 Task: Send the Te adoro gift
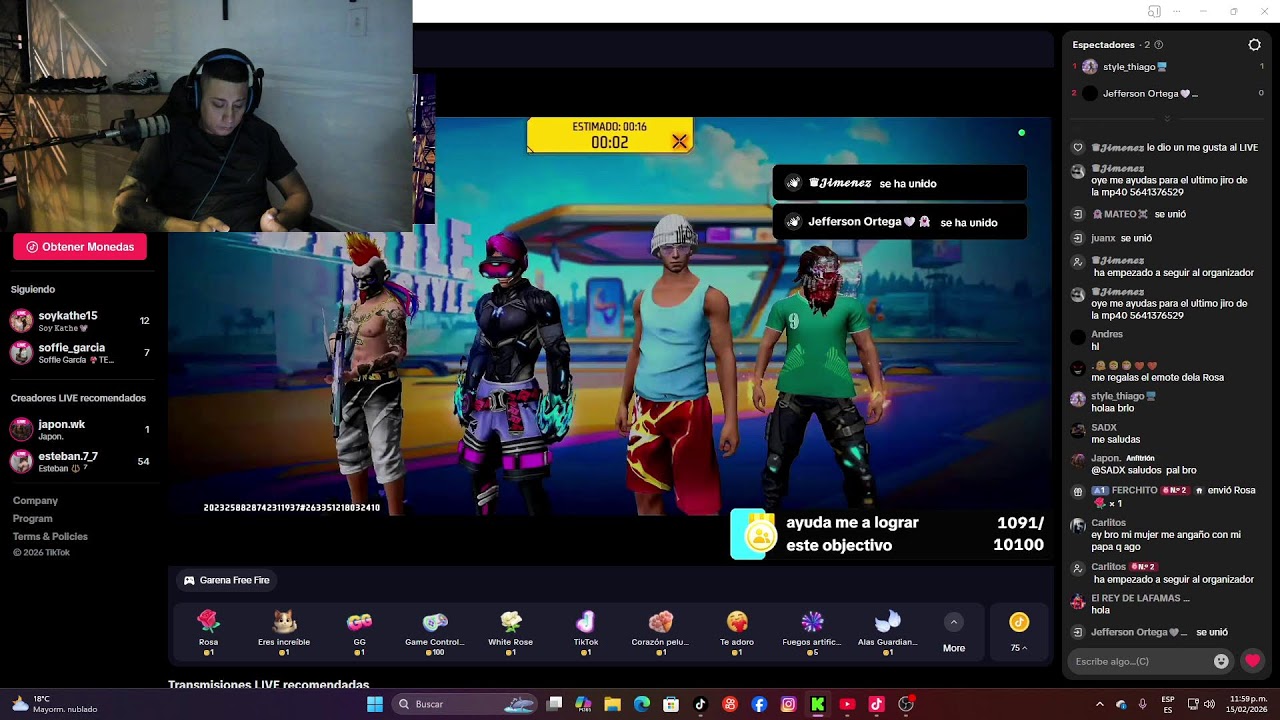point(737,633)
